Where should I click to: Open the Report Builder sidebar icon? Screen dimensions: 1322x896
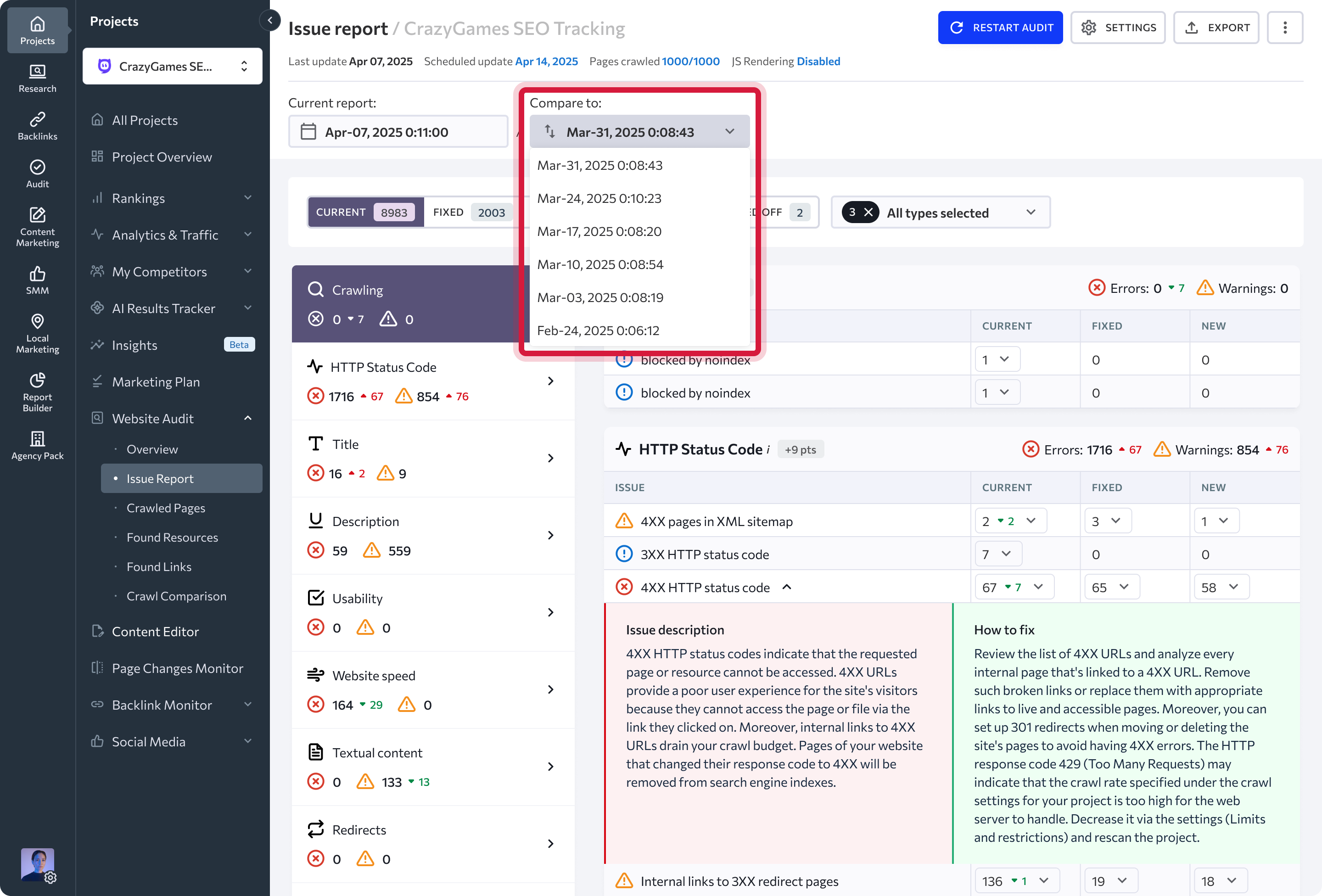pos(38,392)
